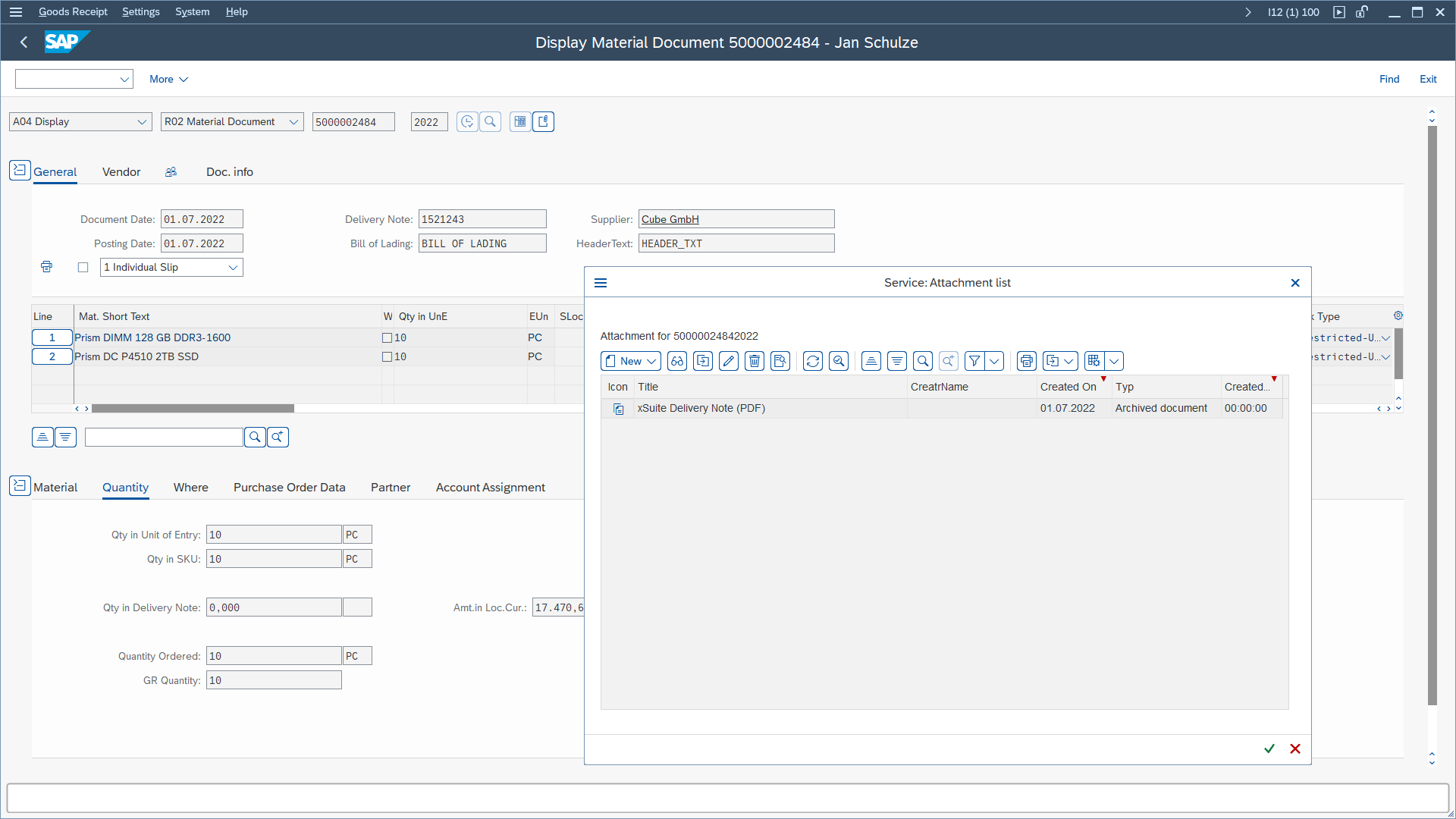Screen dimensions: 1456x819
Task: Toggle the checkbox next to Individual Slip
Action: coord(83,267)
